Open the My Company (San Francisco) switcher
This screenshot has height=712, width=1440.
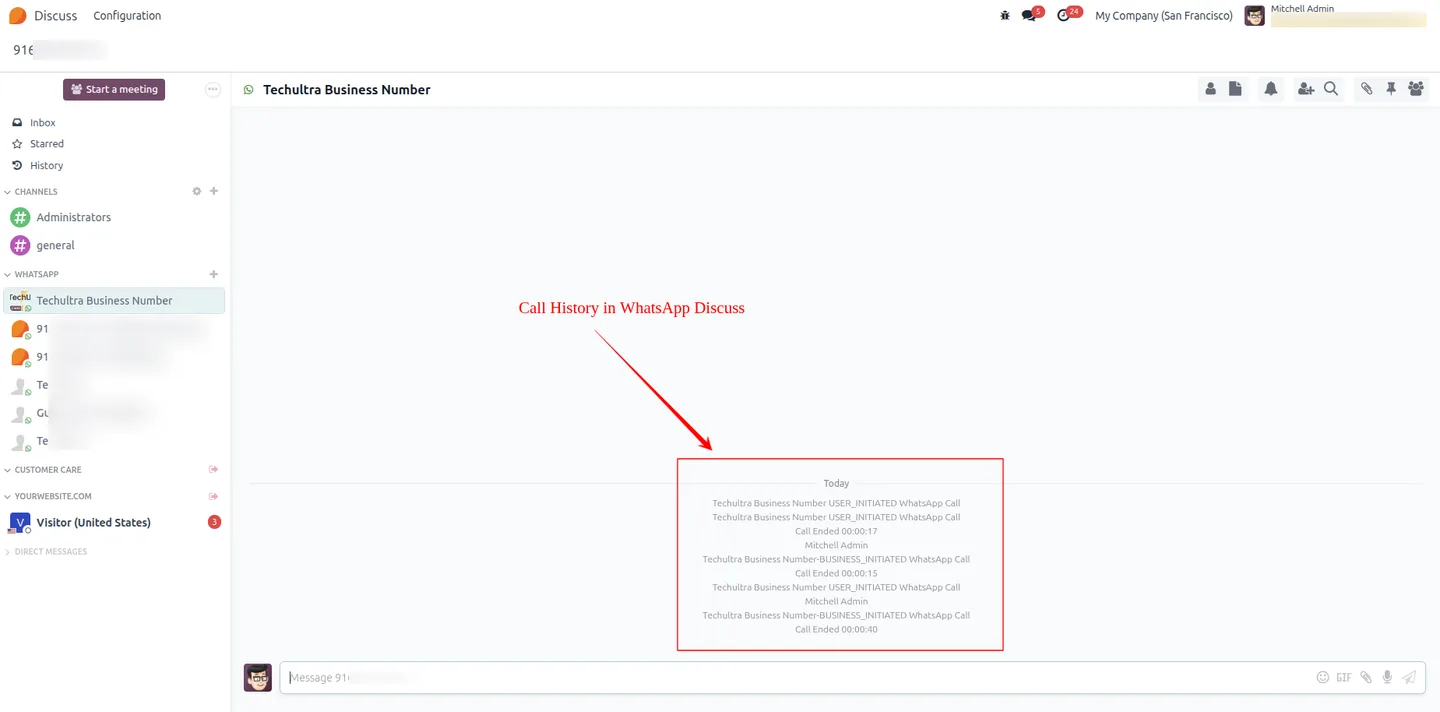tap(1164, 16)
